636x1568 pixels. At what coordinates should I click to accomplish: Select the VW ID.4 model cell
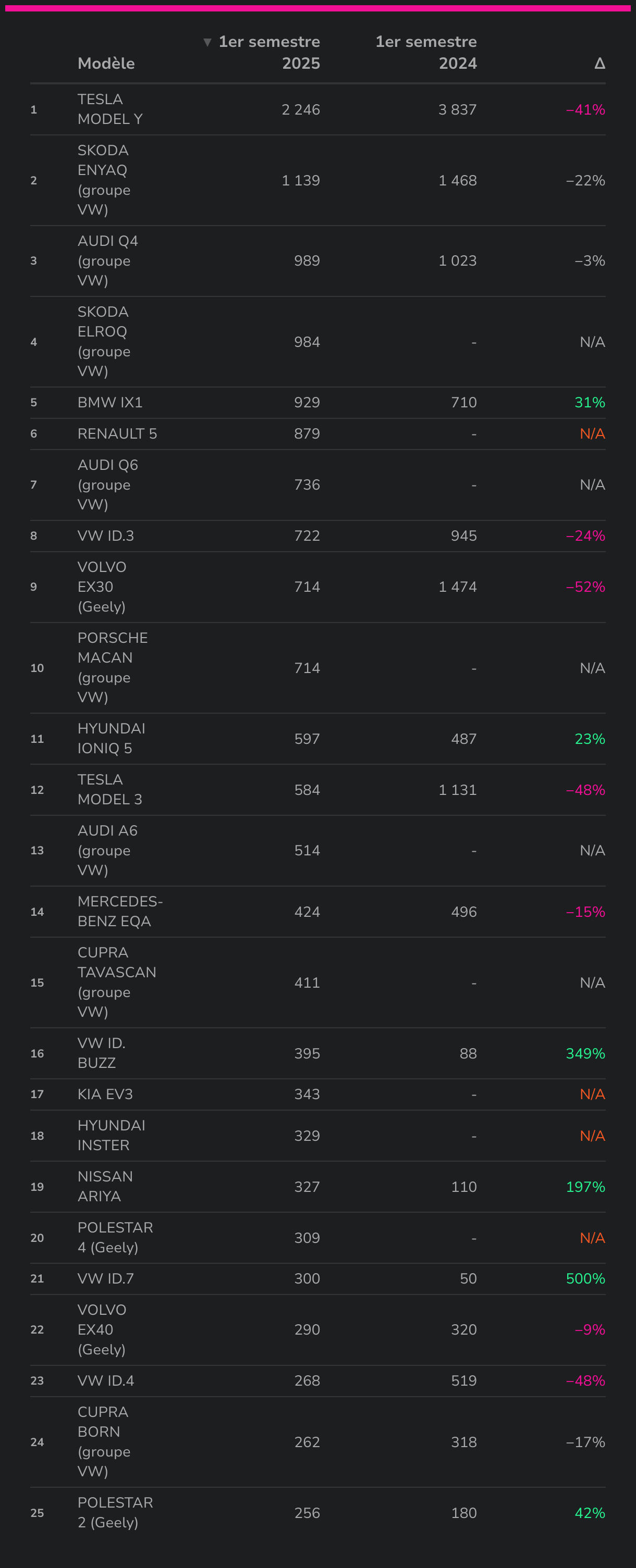coord(105,1381)
